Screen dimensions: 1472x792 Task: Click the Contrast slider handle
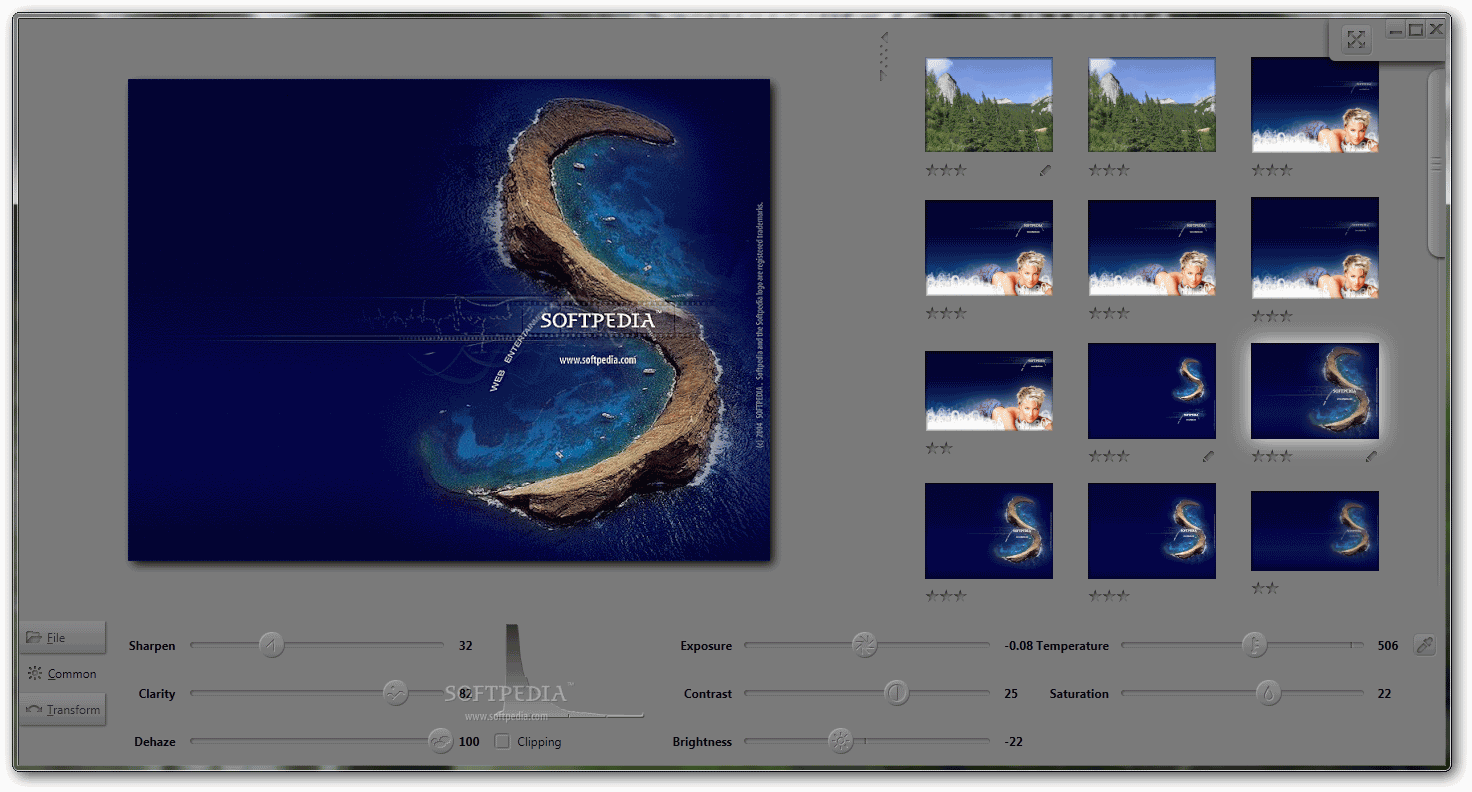click(x=896, y=693)
